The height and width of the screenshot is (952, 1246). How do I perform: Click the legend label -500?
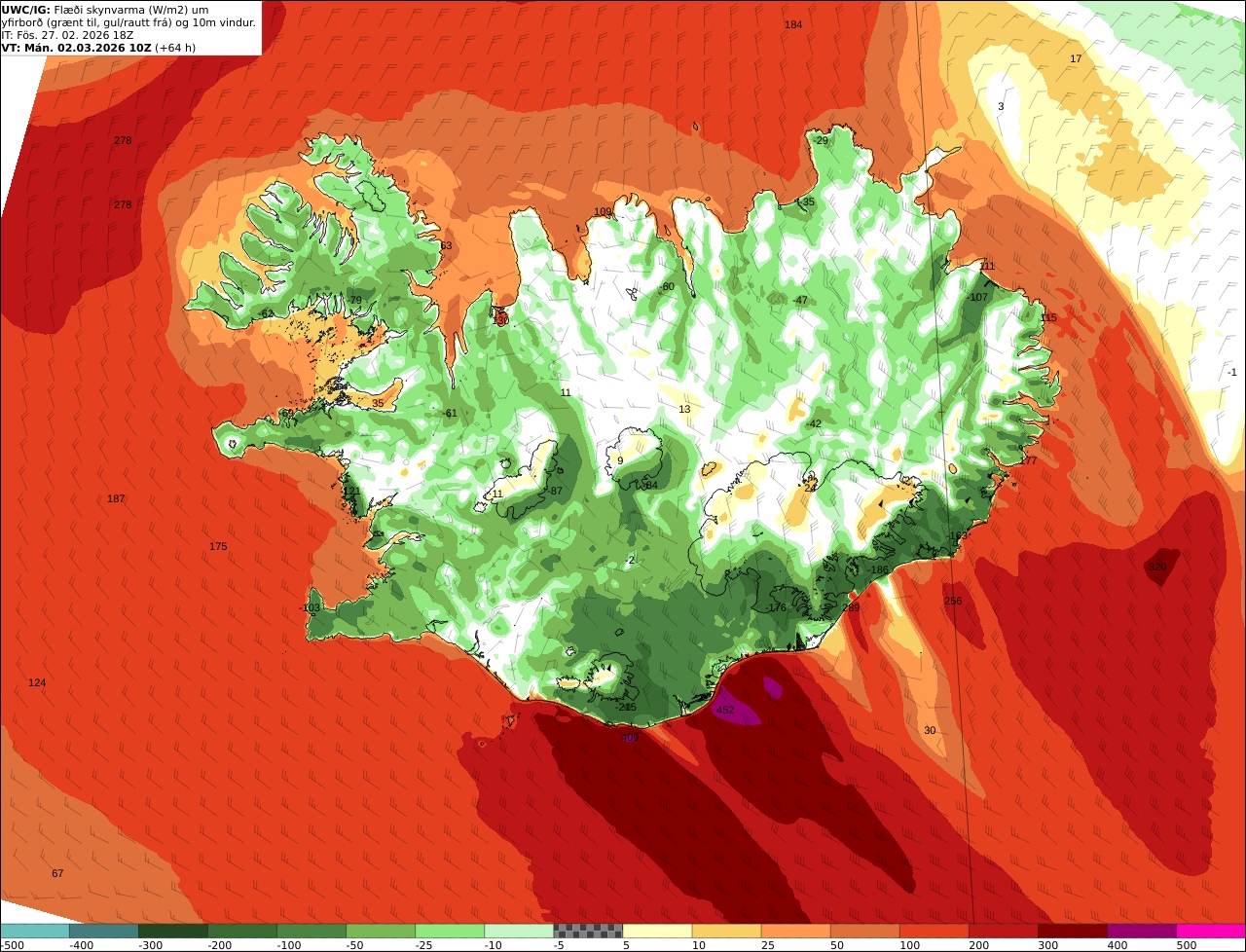pyautogui.click(x=12, y=945)
